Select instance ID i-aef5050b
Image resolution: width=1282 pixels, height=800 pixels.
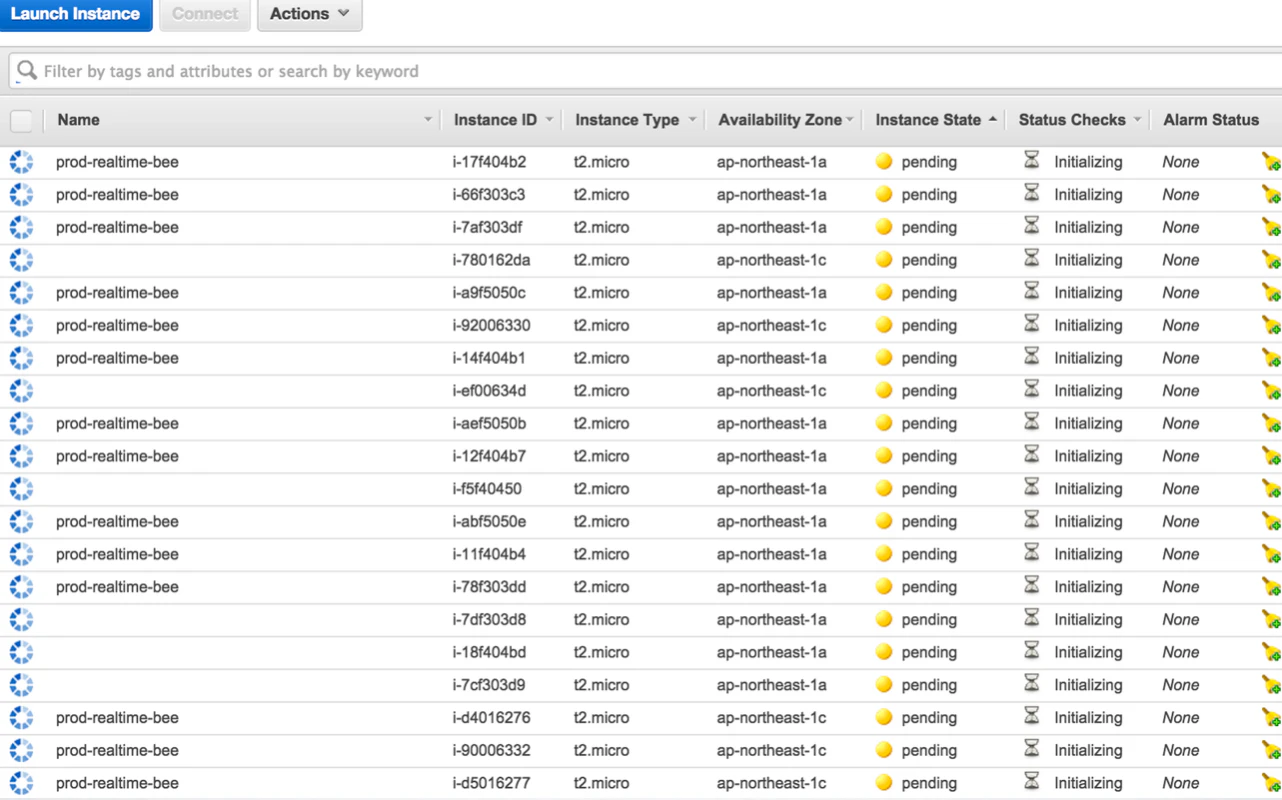pos(489,424)
